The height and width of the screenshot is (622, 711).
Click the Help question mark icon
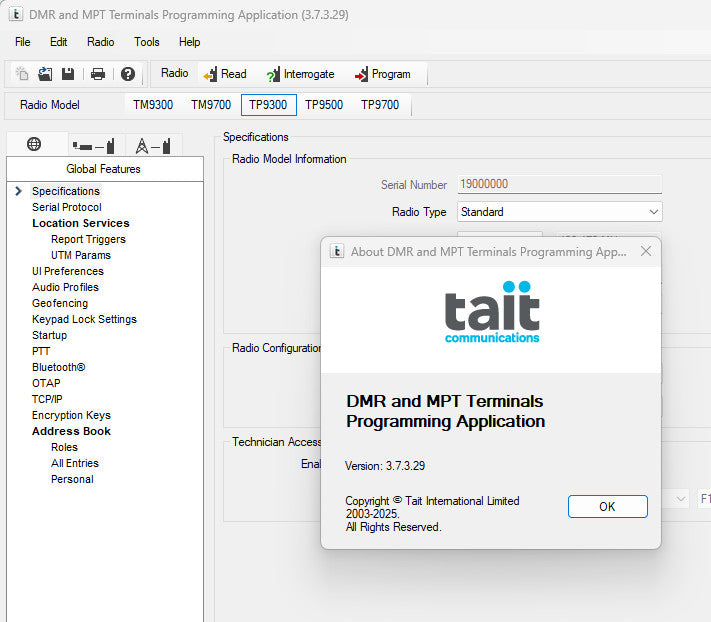(128, 73)
